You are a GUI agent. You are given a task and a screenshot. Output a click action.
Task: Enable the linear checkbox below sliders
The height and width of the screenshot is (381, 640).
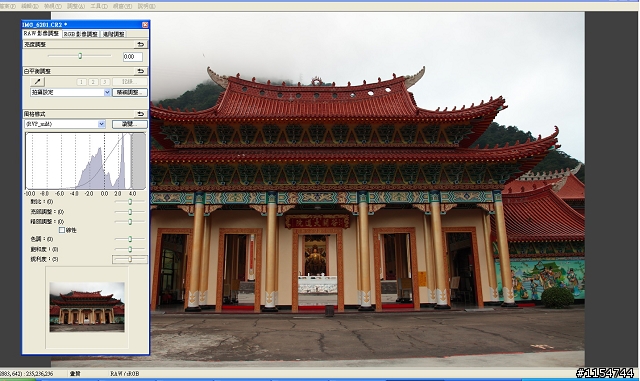pyautogui.click(x=62, y=230)
